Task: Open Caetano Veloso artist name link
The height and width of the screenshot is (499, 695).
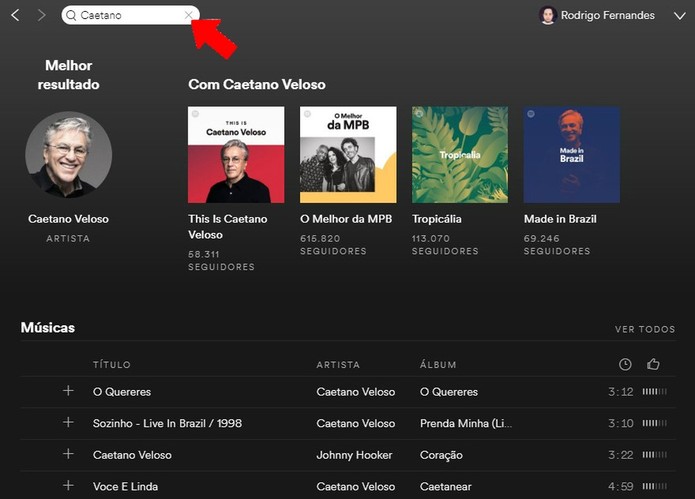Action: point(68,219)
